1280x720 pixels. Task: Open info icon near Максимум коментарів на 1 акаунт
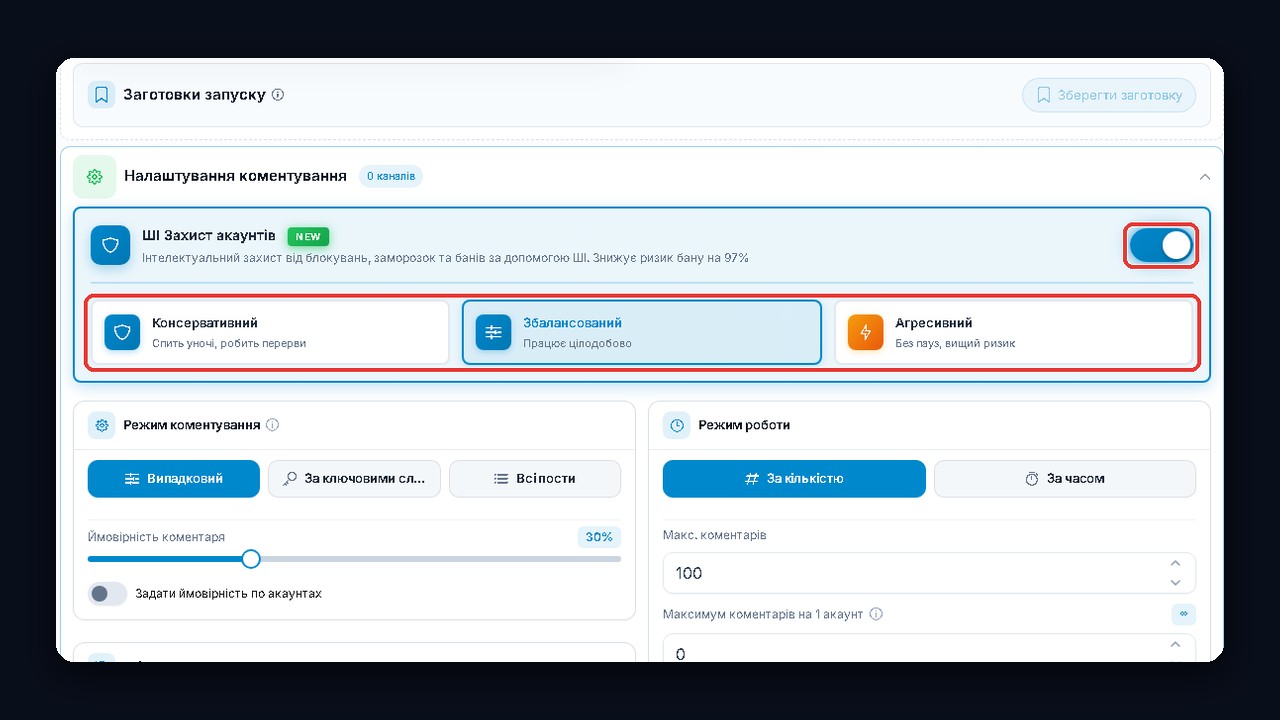(876, 614)
